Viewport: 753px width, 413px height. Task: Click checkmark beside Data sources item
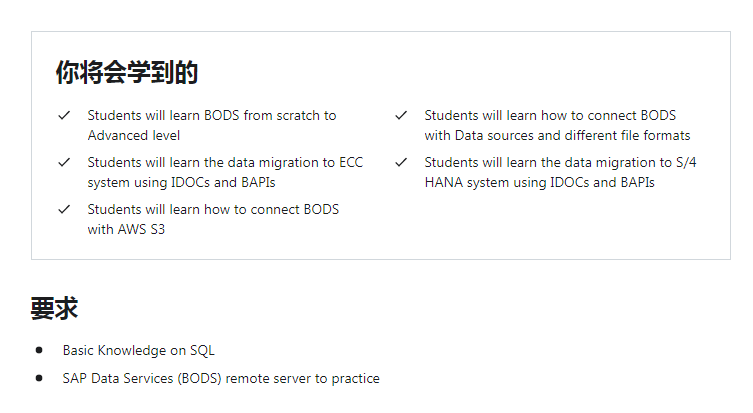pos(401,115)
